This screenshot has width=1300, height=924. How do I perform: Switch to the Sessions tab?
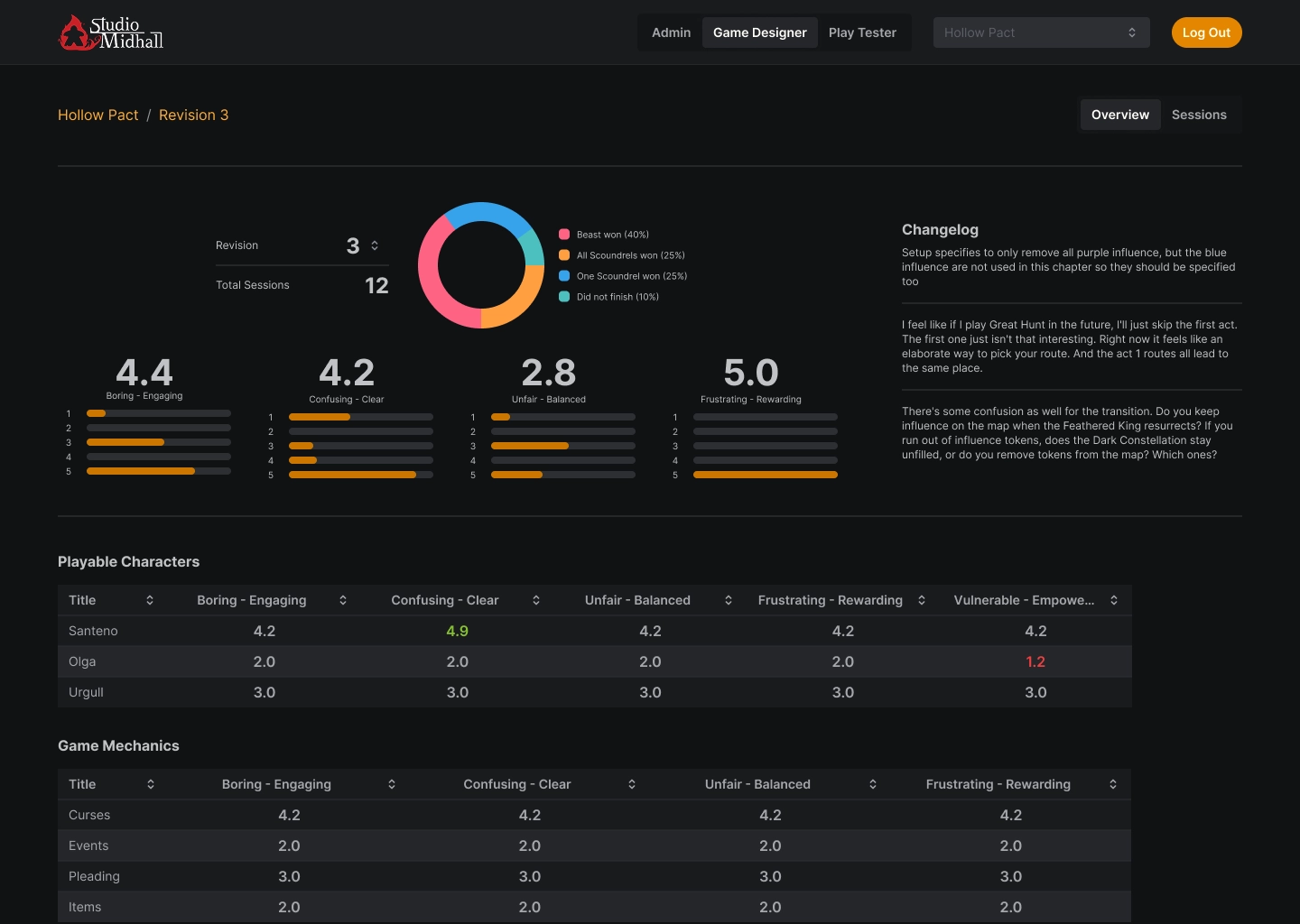[1199, 115]
